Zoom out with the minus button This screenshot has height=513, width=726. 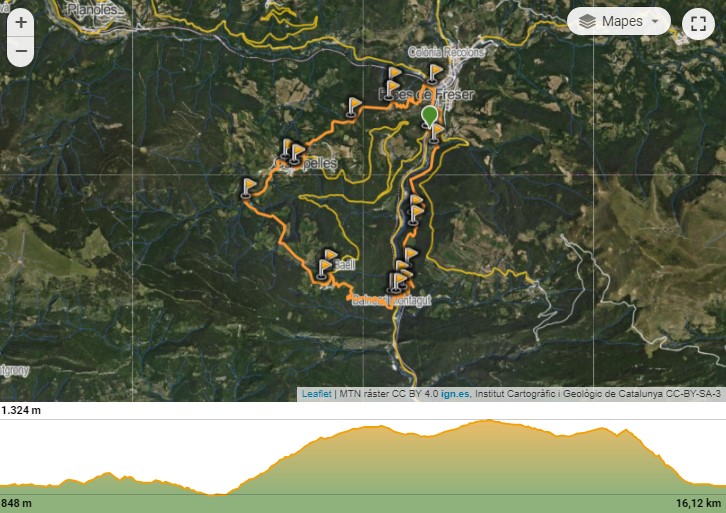20,50
